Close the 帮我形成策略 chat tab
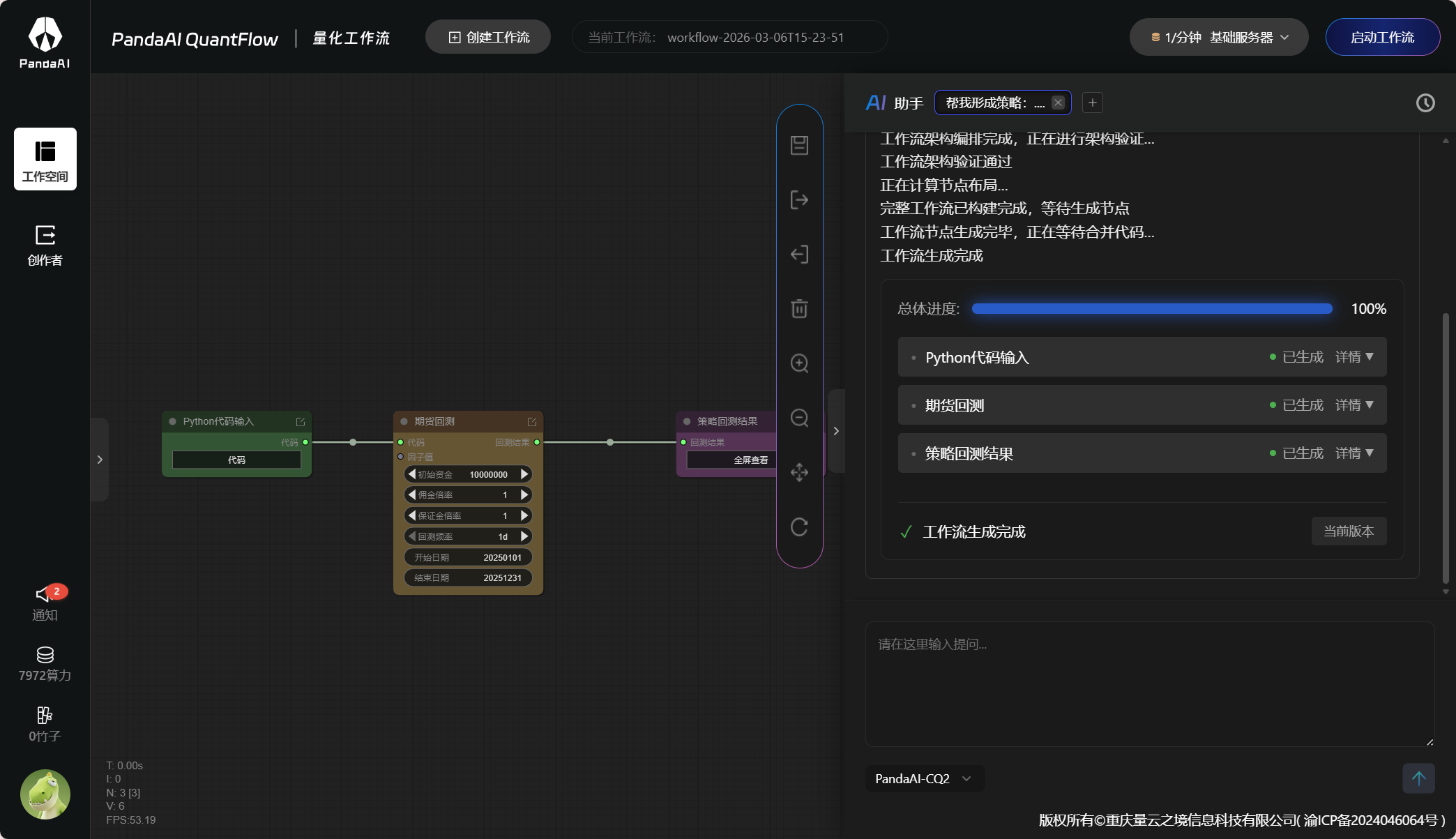Image resolution: width=1456 pixels, height=839 pixels. (x=1058, y=103)
